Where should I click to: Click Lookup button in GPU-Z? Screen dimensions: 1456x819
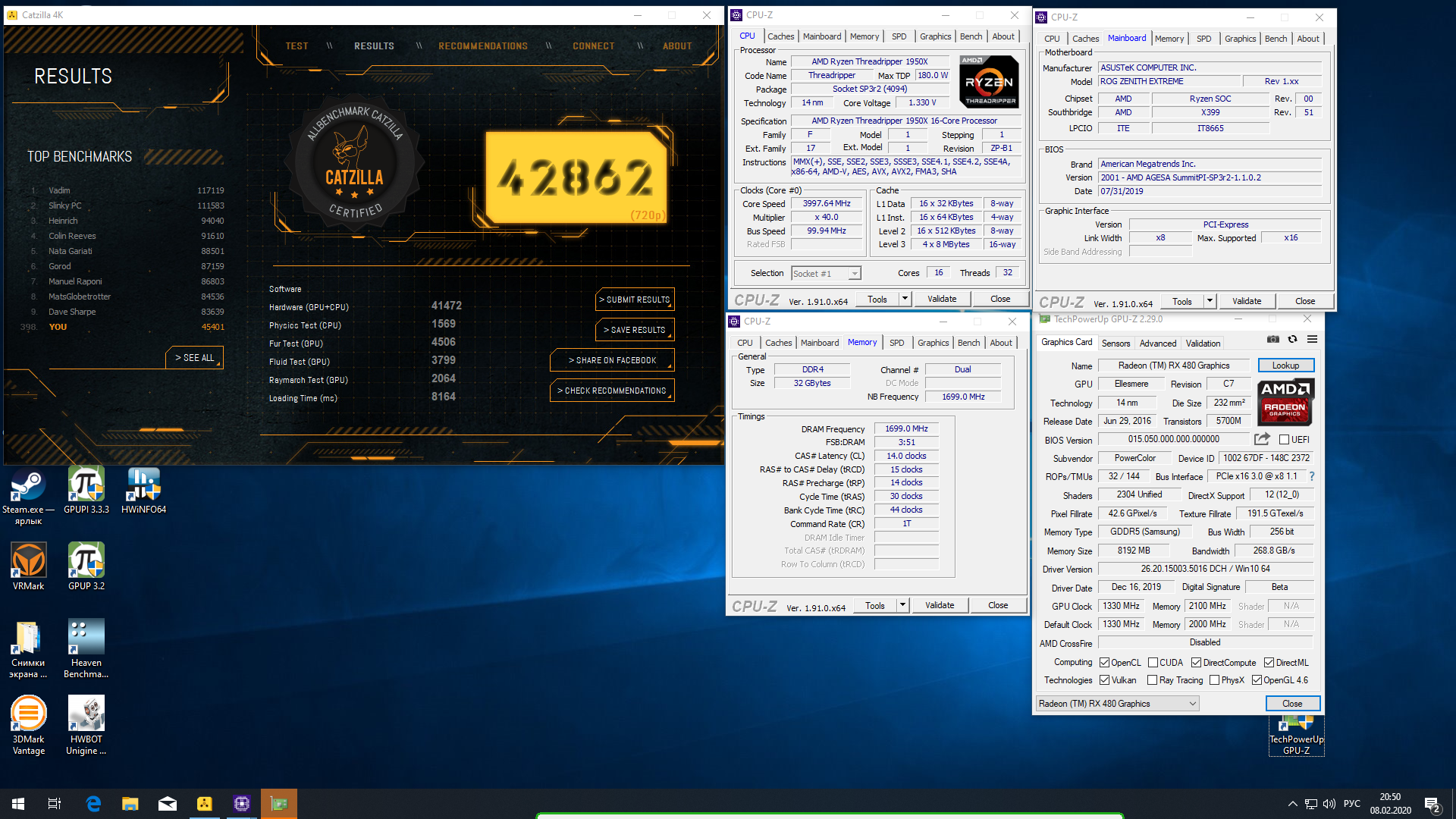click(x=1285, y=366)
